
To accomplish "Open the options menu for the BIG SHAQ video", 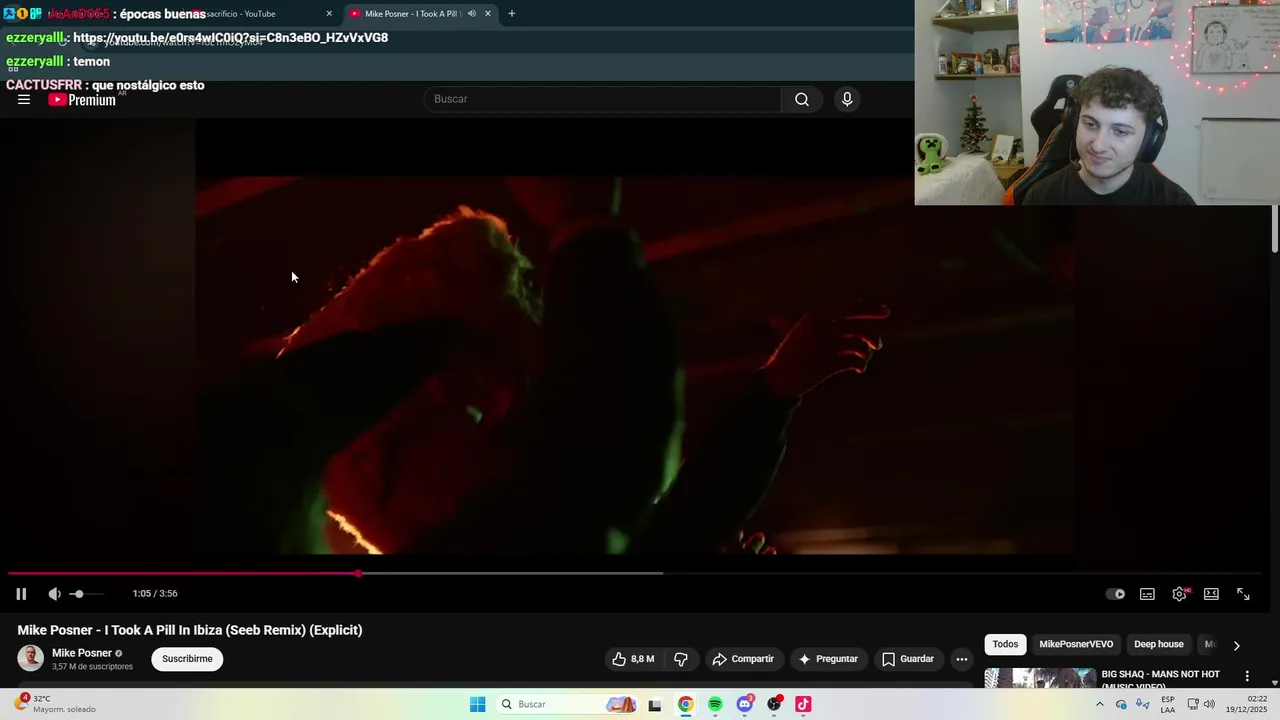I will pos(1247,676).
